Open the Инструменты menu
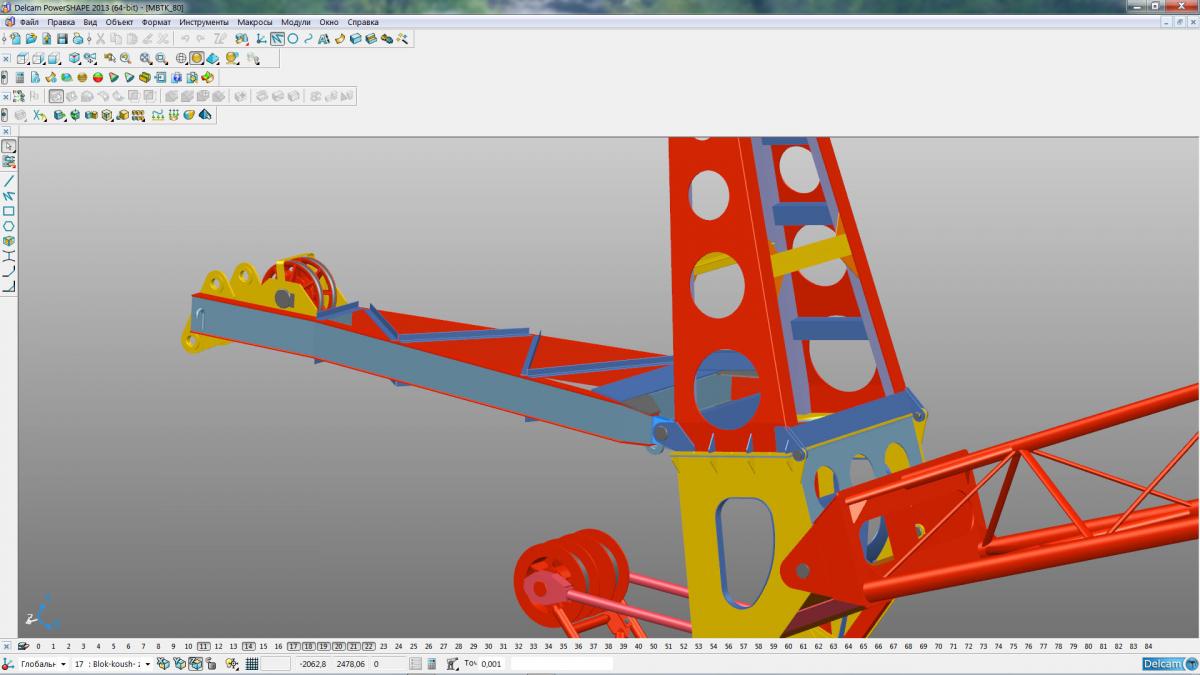Screen dimensions: 1200x675 (204, 22)
